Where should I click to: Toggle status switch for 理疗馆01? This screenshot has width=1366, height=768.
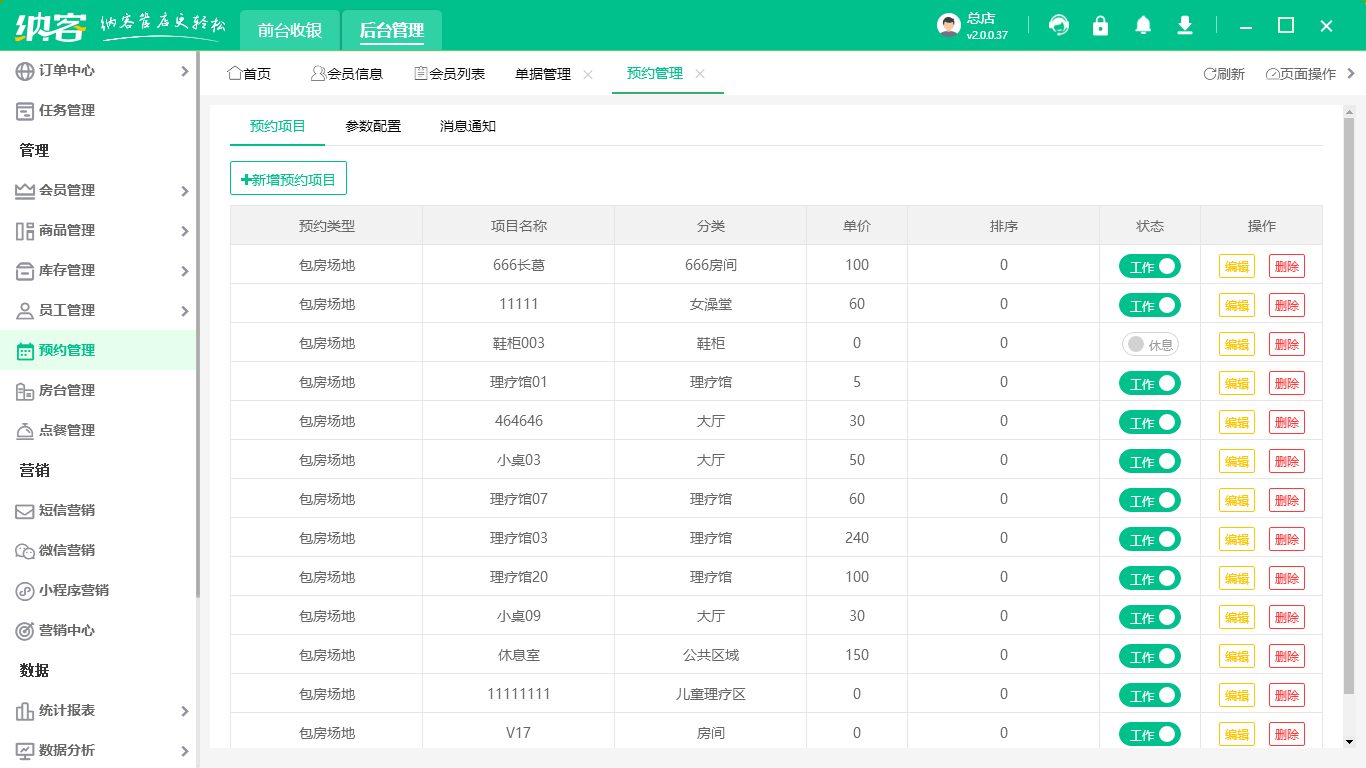click(1150, 383)
